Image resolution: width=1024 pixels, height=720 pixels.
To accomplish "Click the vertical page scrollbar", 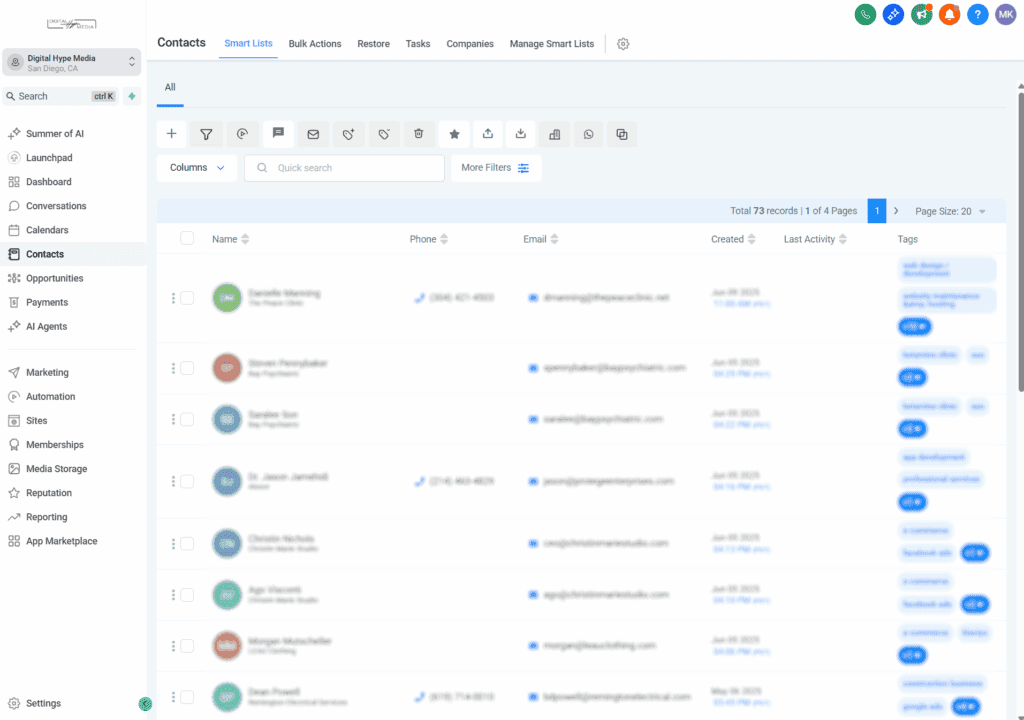I will (x=1021, y=242).
